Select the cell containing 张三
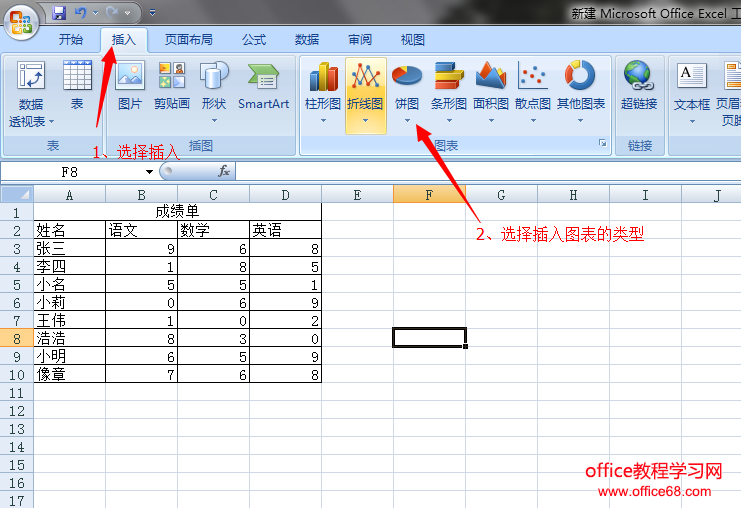This screenshot has width=741, height=508. (x=69, y=248)
